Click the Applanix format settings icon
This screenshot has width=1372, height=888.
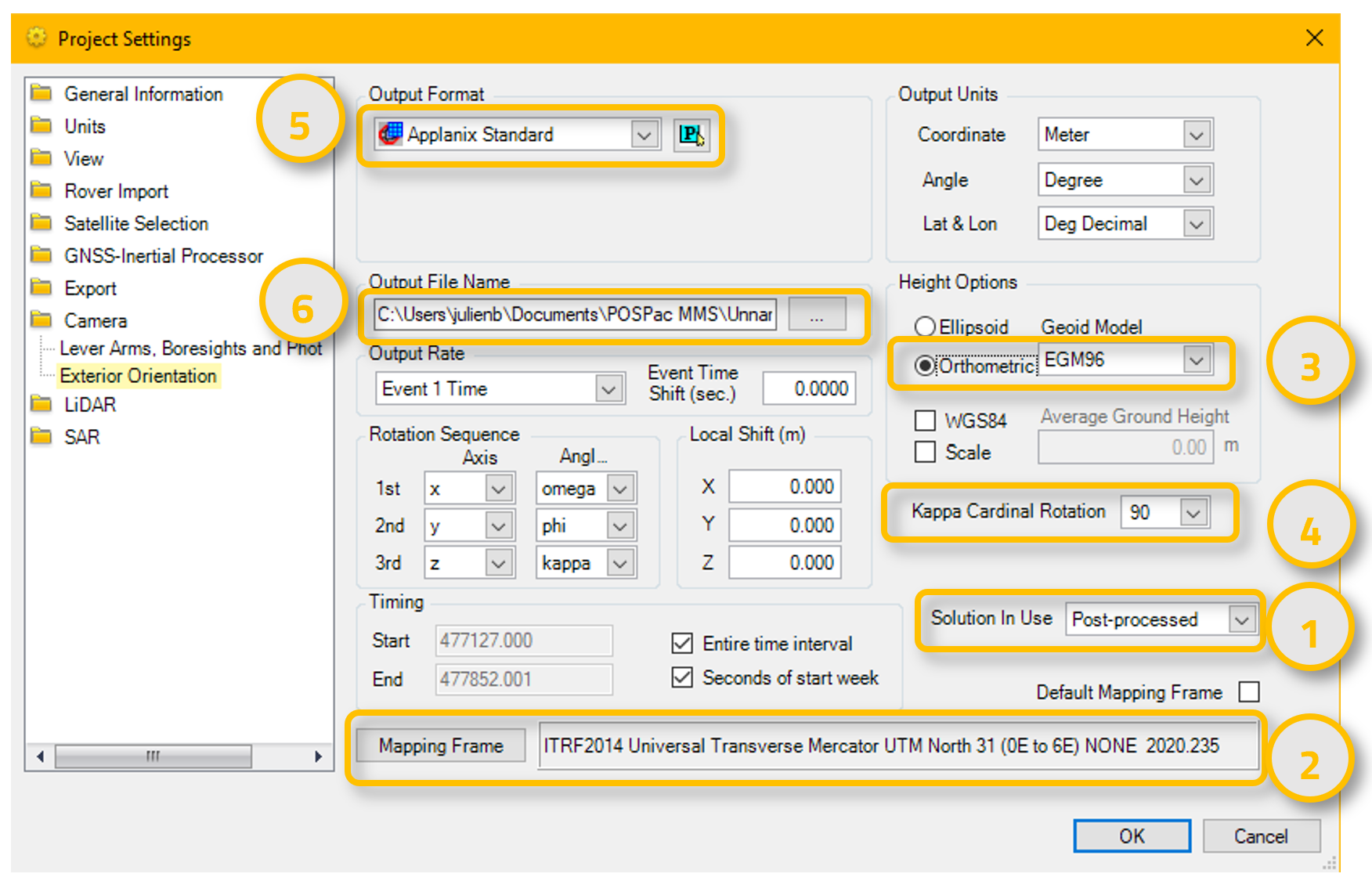tap(692, 134)
